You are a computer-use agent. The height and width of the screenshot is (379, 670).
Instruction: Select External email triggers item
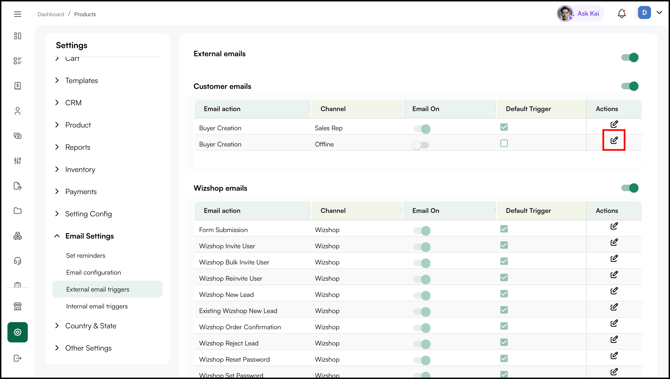click(107, 289)
